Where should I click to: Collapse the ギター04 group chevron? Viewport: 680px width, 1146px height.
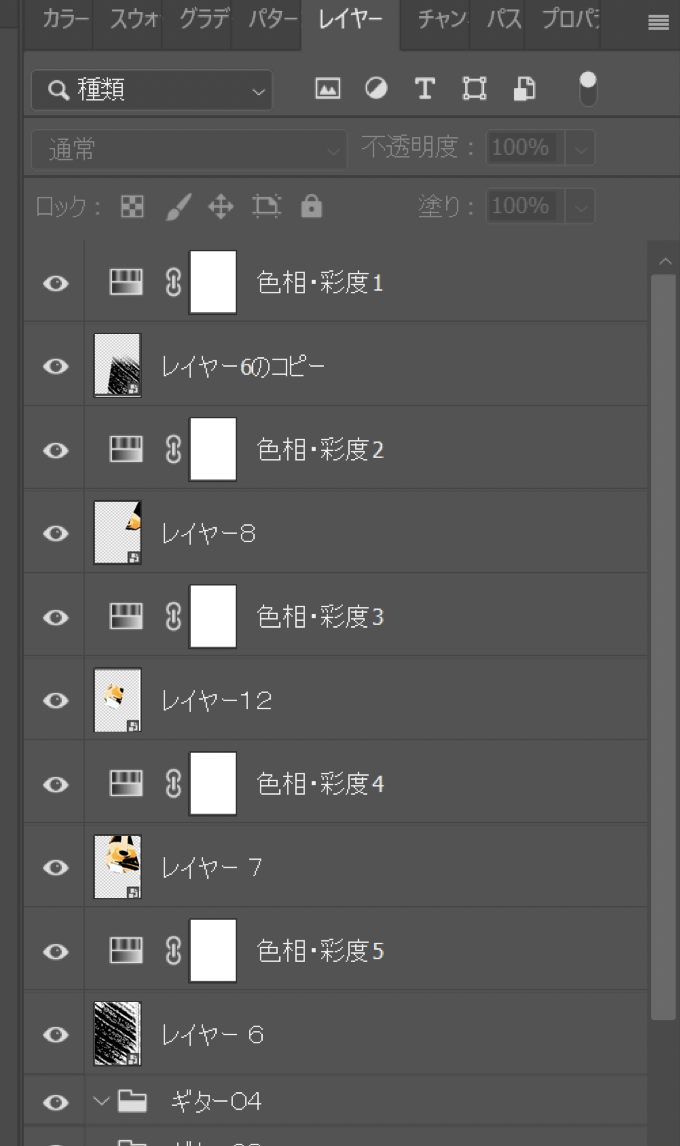102,1100
